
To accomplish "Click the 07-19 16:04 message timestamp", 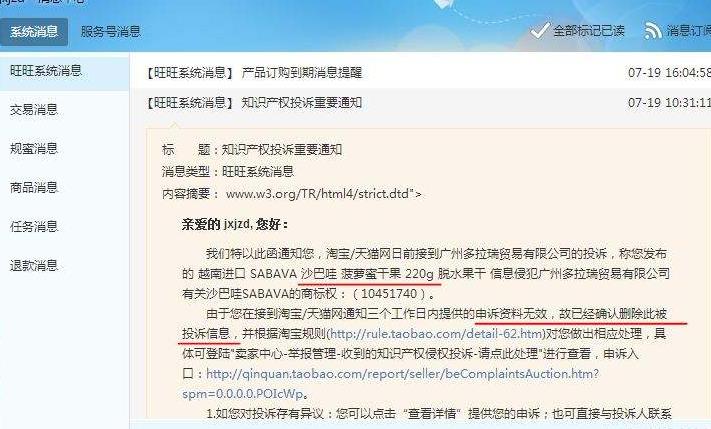I will (669, 73).
